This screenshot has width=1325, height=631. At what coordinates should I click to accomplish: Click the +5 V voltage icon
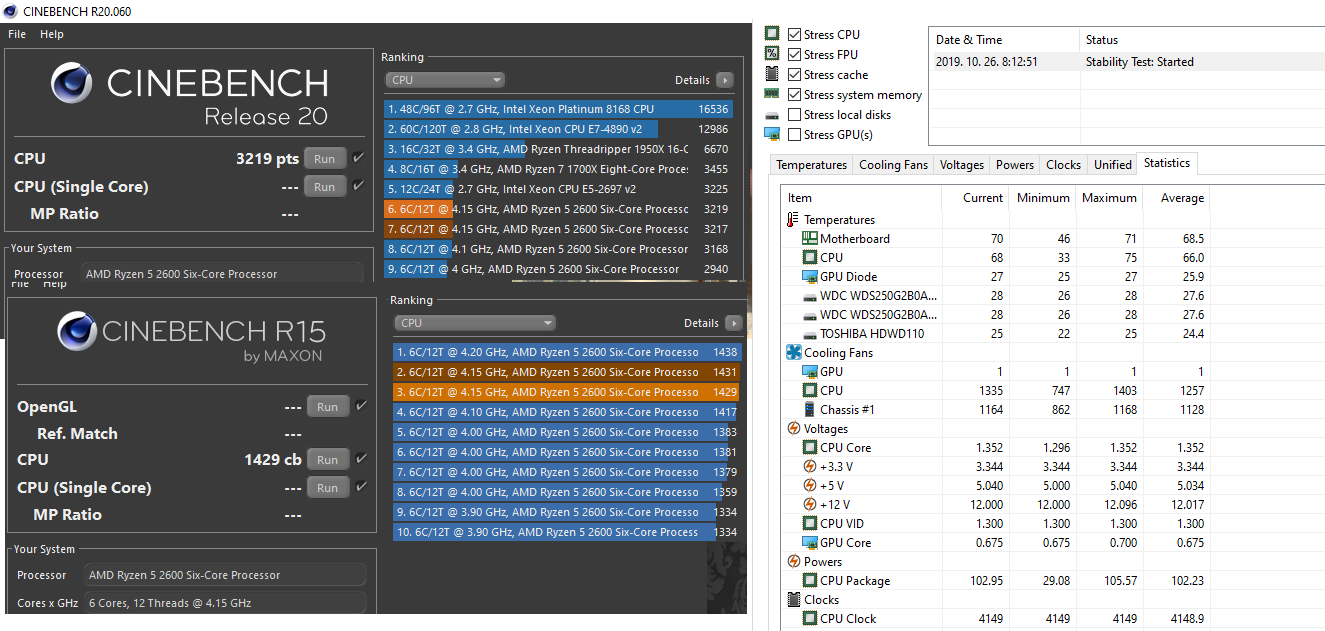(810, 485)
